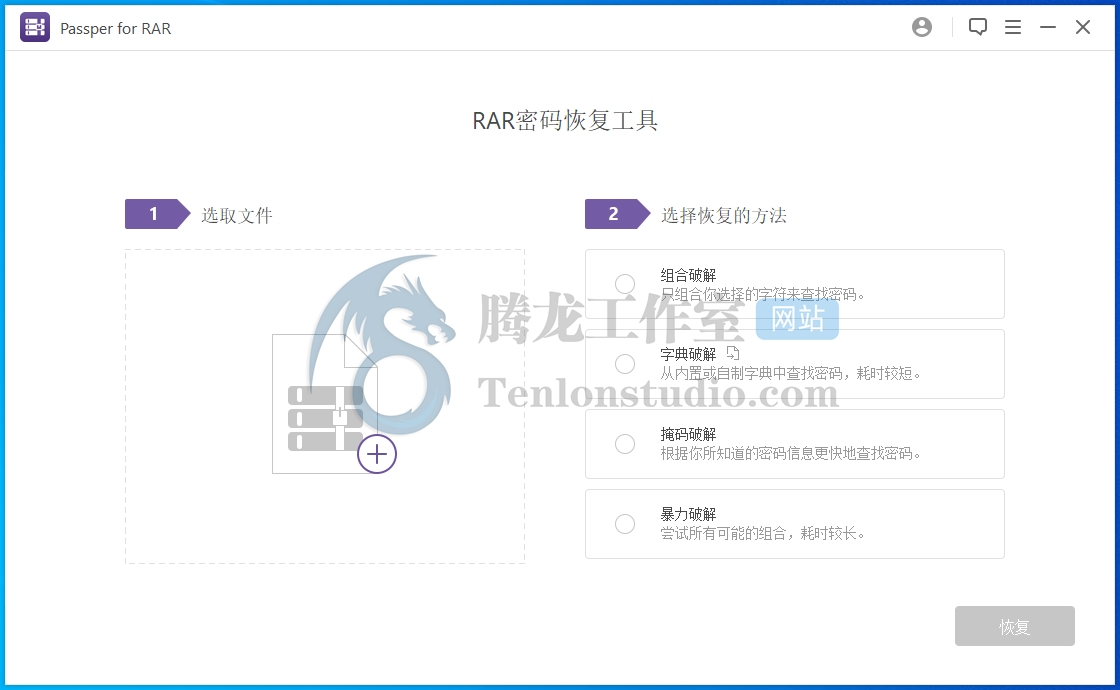The width and height of the screenshot is (1120, 690).
Task: Click the dictionary import icon beside 字典破解
Action: tap(733, 353)
